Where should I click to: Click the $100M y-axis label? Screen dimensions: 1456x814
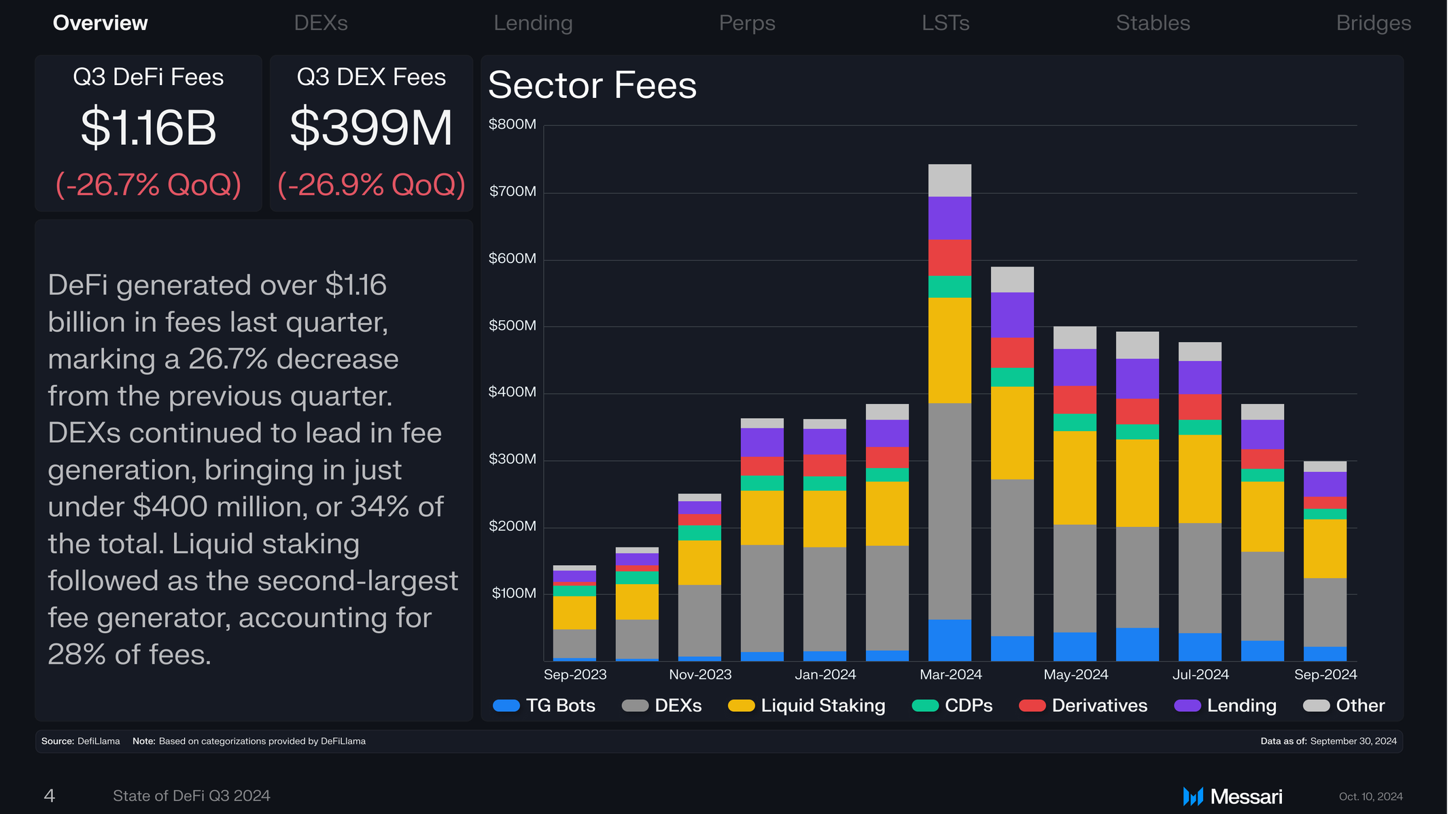tap(514, 594)
